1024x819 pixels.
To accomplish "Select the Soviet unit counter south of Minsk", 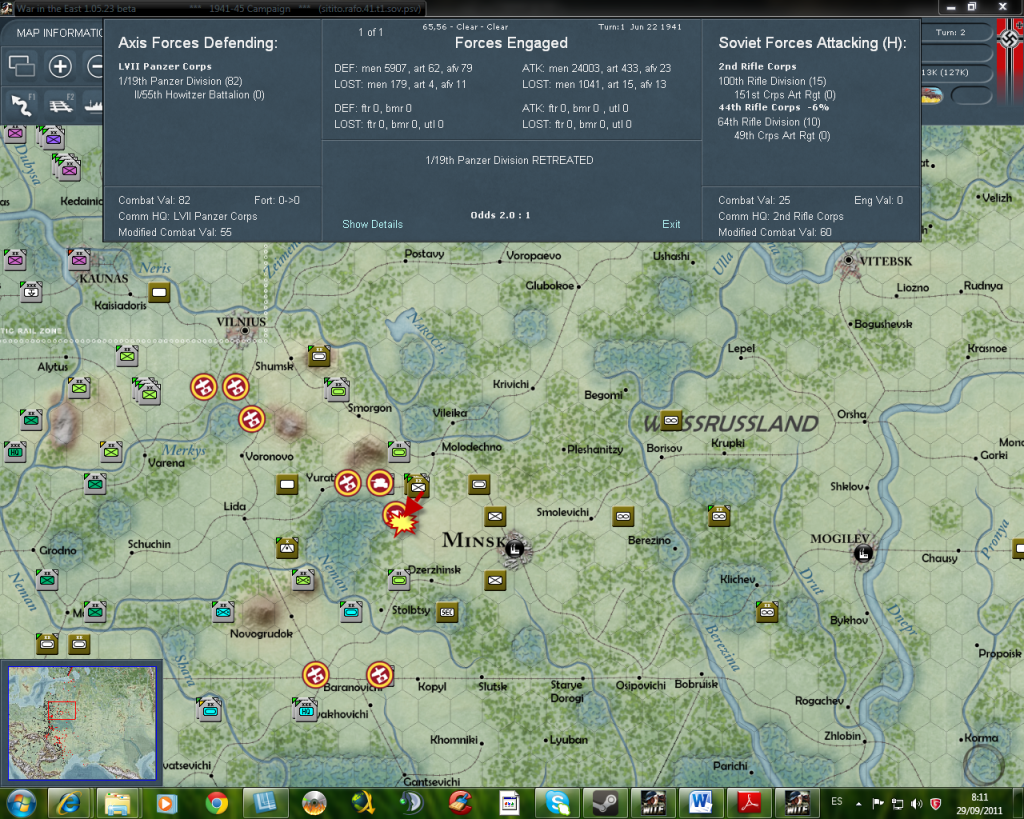I will (495, 580).
